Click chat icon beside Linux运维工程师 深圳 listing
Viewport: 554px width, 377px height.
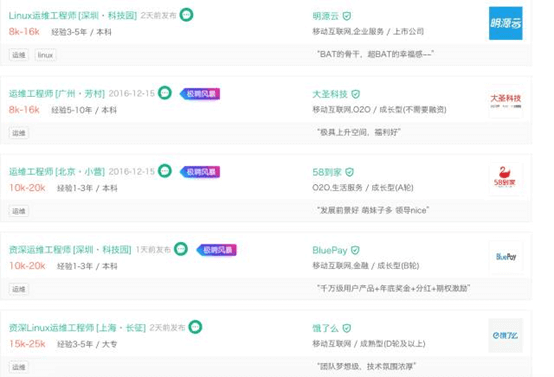[186, 15]
